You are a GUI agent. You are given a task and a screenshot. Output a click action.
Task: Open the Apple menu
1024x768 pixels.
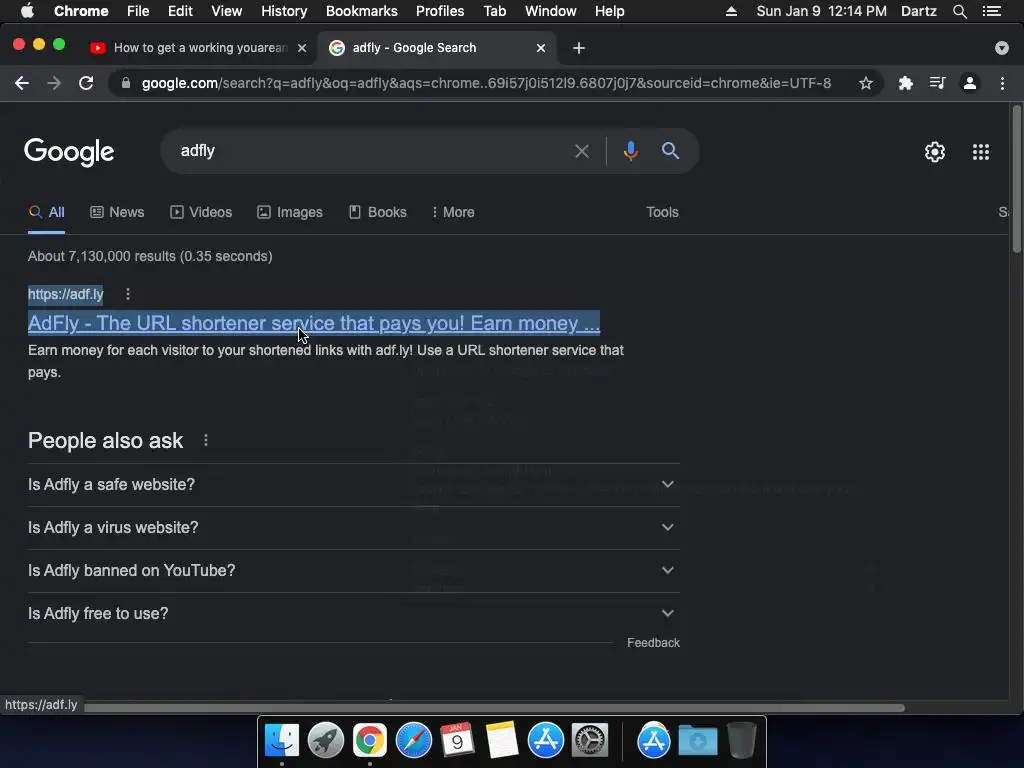(x=27, y=11)
